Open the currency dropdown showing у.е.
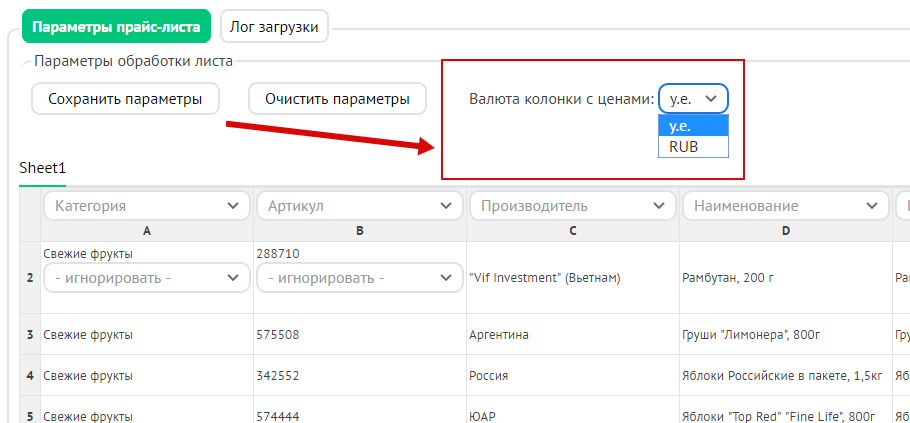Viewport: 910px width, 423px height. coord(693,99)
